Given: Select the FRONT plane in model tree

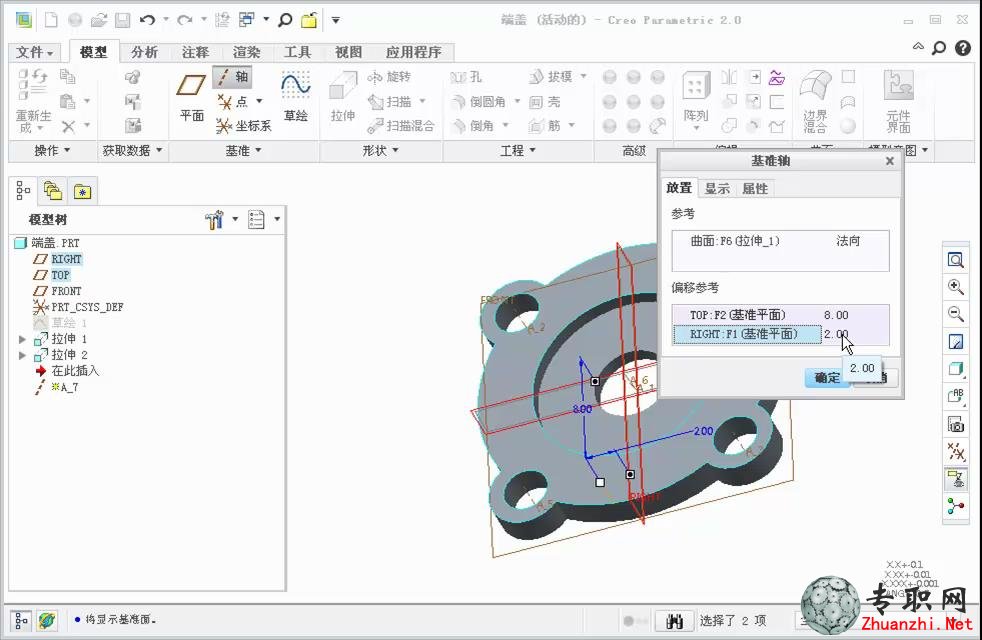Looking at the screenshot, I should point(66,291).
